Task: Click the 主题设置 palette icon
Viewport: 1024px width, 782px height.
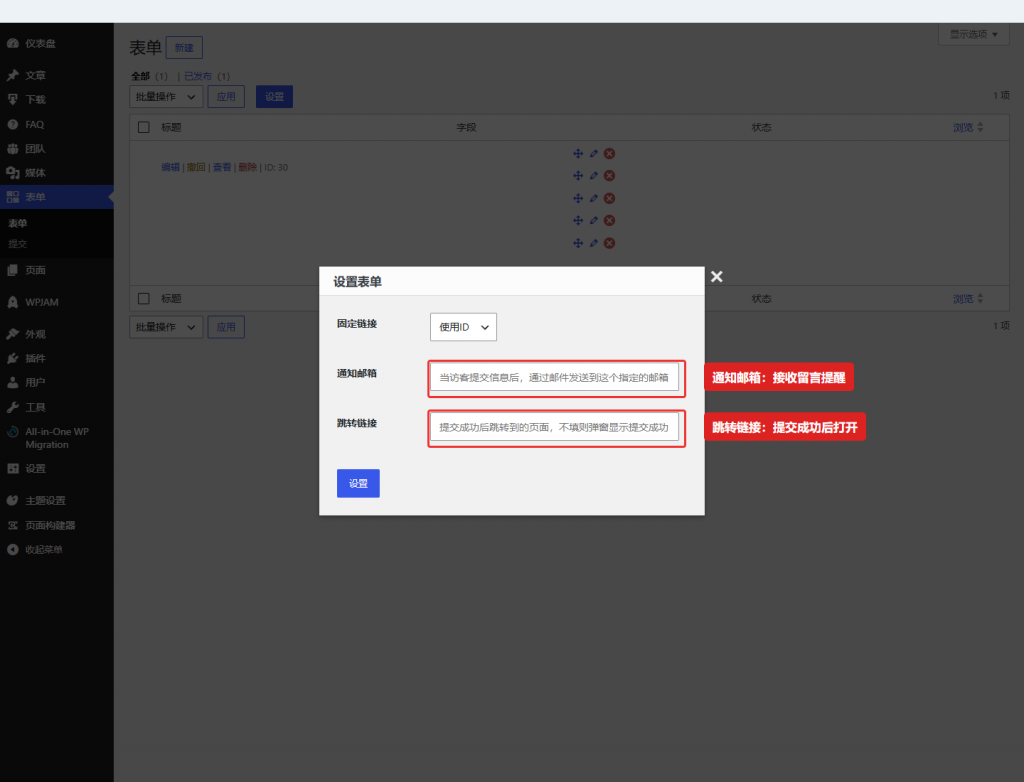Action: pos(12,500)
